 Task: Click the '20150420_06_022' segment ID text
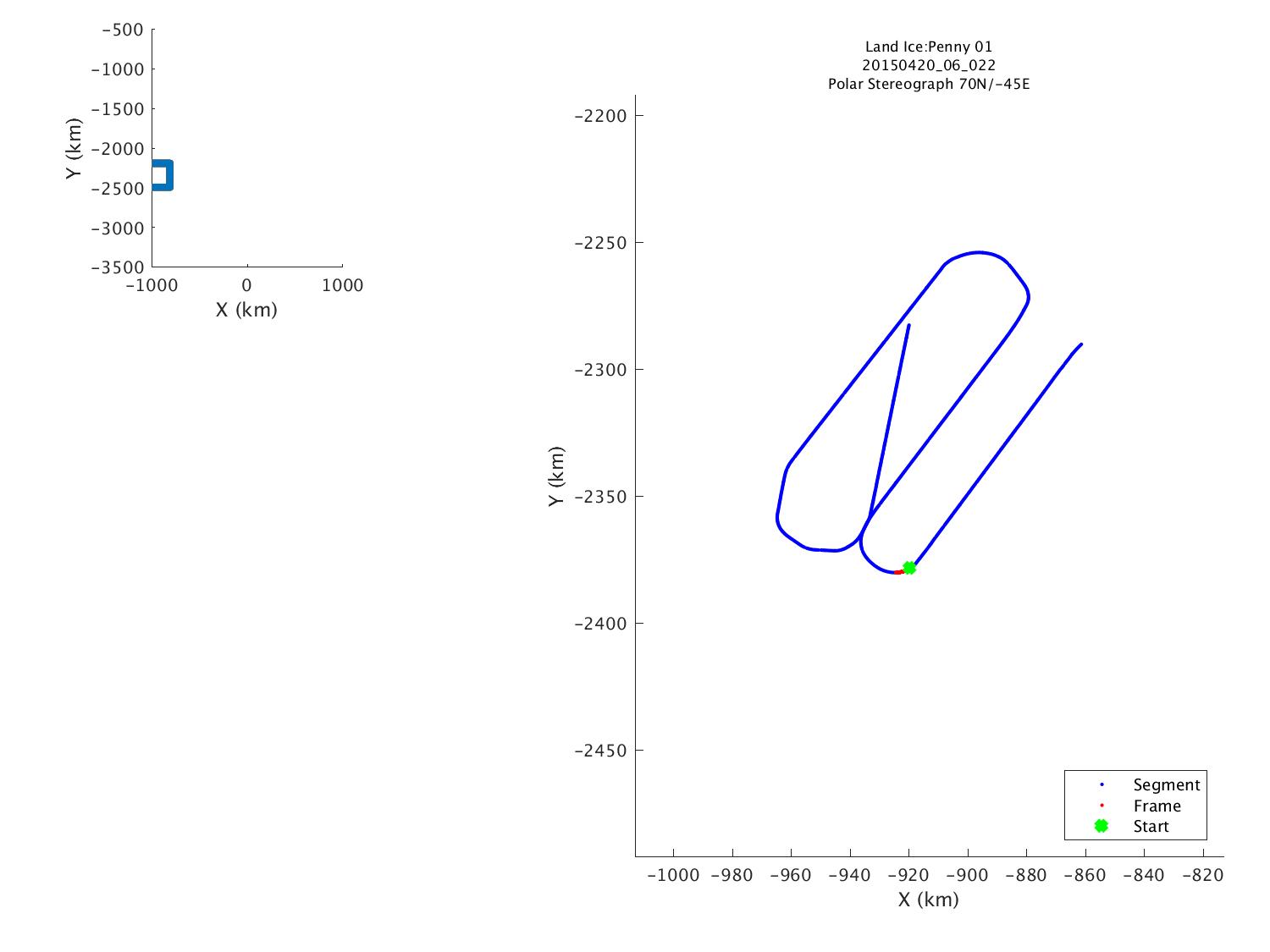(x=928, y=65)
